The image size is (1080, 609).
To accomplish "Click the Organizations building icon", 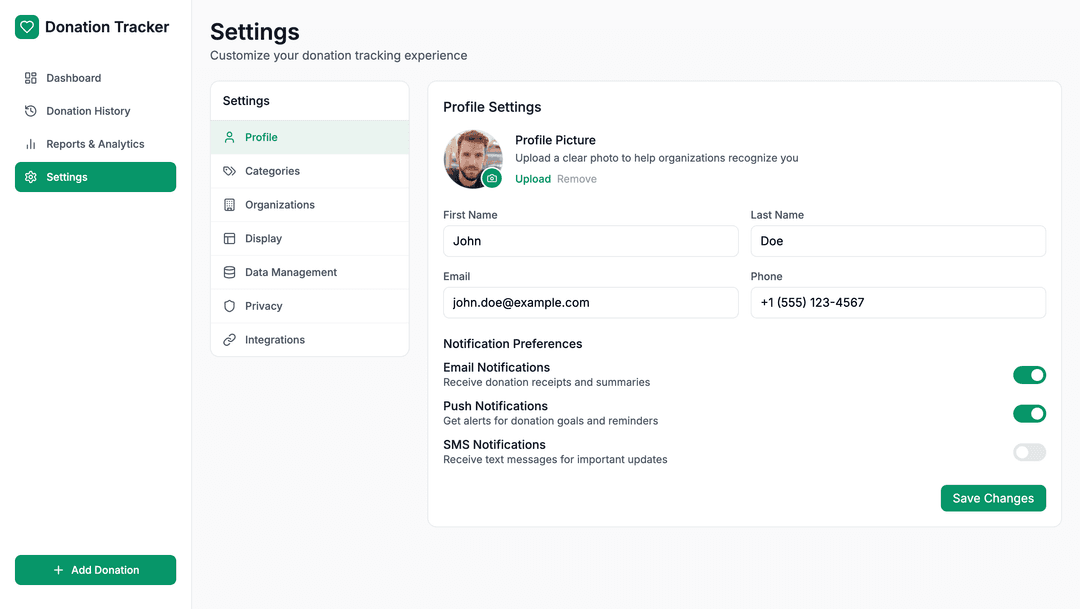I will click(x=229, y=205).
